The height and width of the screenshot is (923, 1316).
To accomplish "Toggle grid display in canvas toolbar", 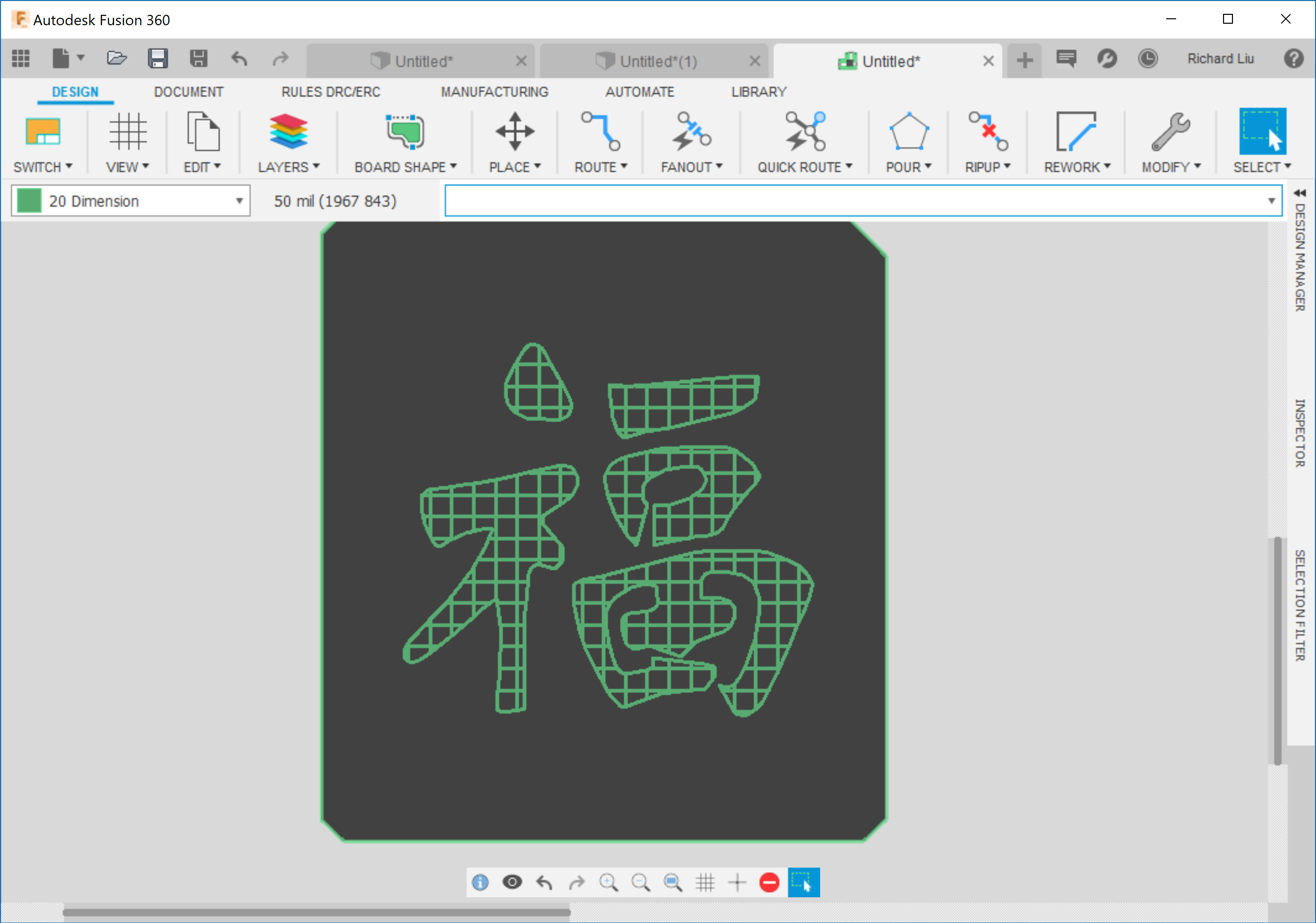I will (x=705, y=883).
